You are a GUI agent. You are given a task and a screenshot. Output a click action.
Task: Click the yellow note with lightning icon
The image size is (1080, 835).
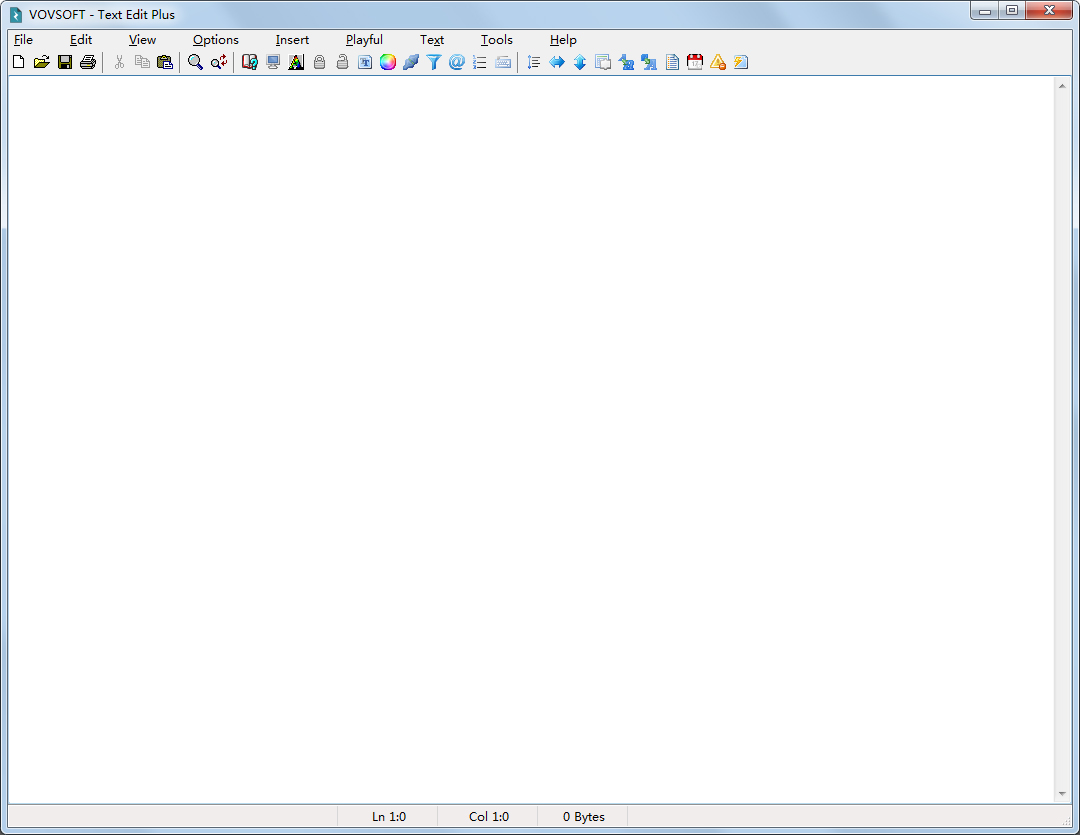(x=741, y=62)
